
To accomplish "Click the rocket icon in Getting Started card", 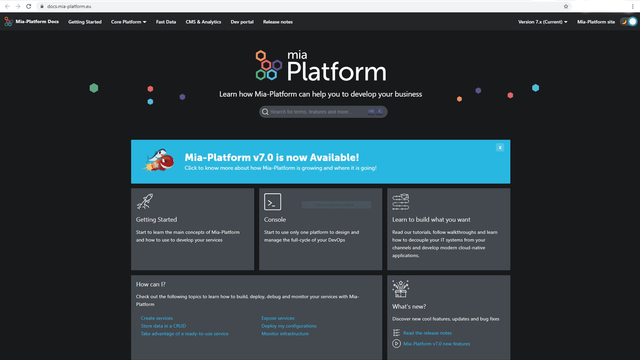I will tap(145, 202).
